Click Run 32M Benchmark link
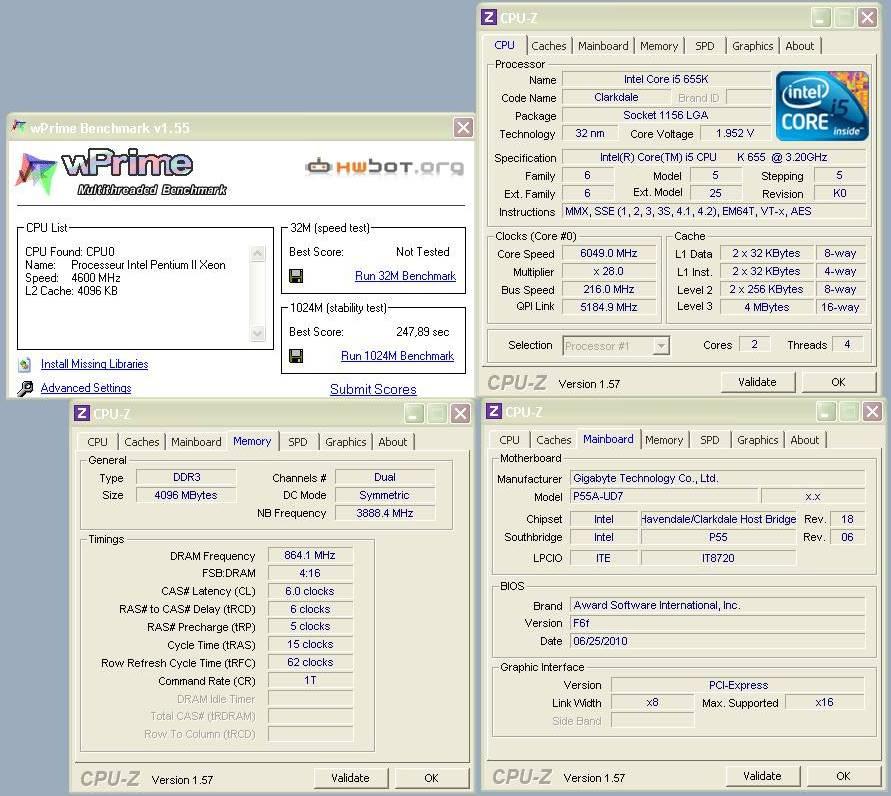This screenshot has height=796, width=891. pyautogui.click(x=405, y=276)
